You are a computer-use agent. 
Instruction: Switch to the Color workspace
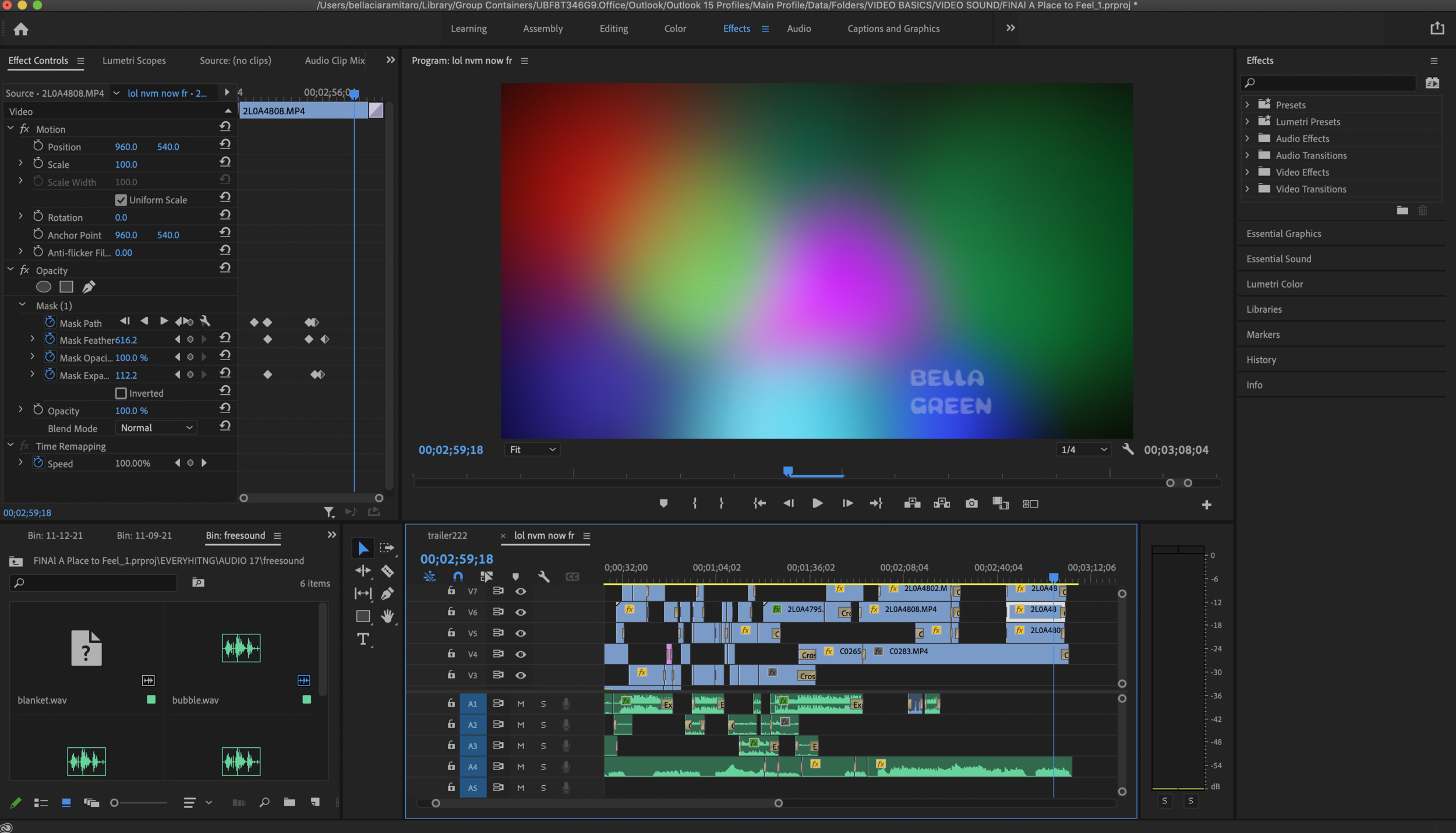point(675,29)
